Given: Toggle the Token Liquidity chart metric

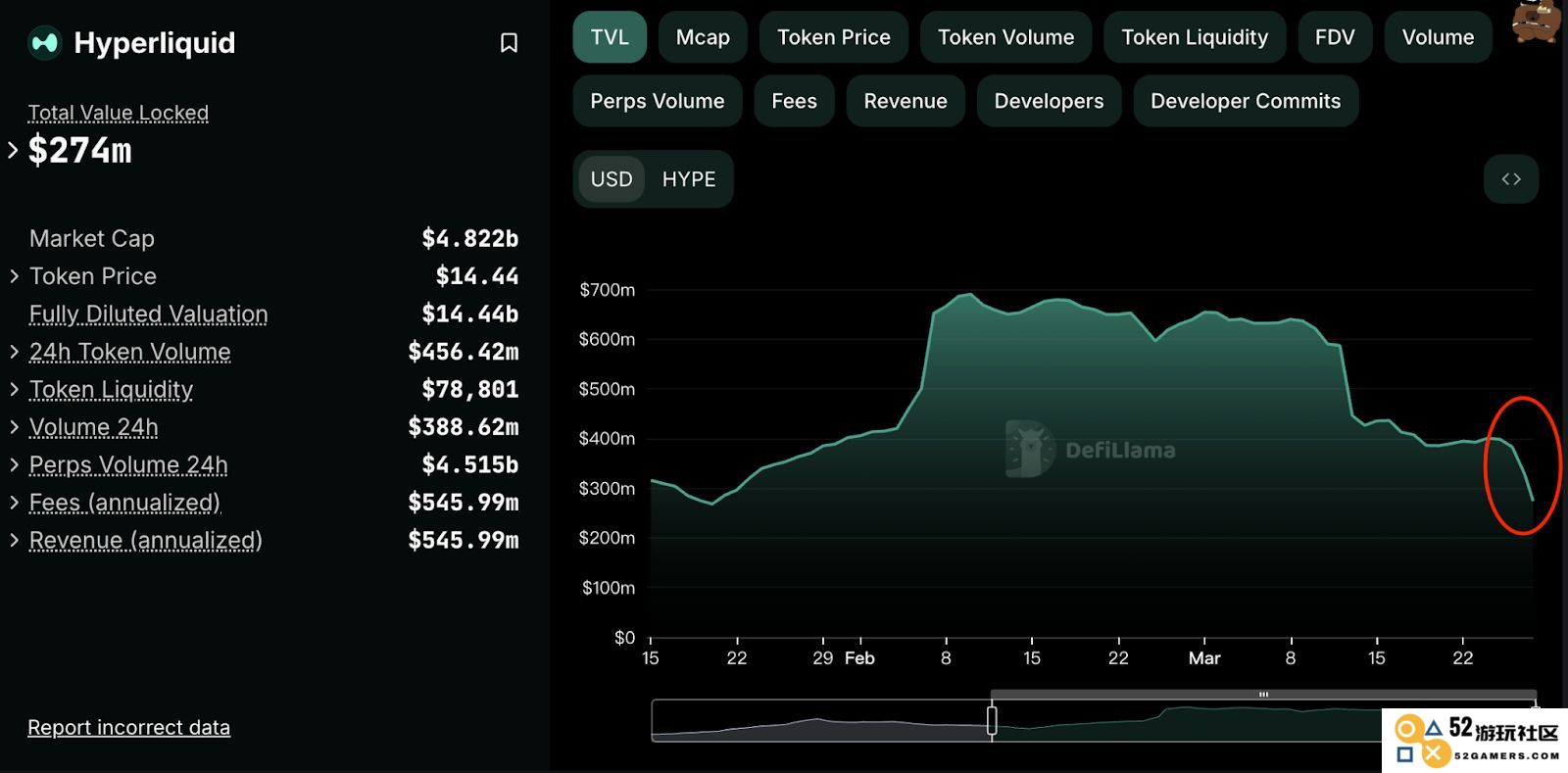Looking at the screenshot, I should pos(1195,37).
